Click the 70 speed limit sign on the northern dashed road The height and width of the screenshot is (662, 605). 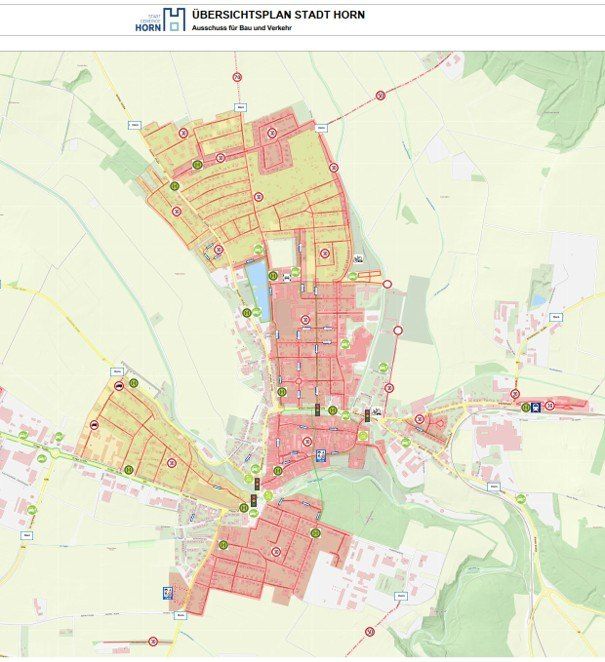(x=237, y=77)
